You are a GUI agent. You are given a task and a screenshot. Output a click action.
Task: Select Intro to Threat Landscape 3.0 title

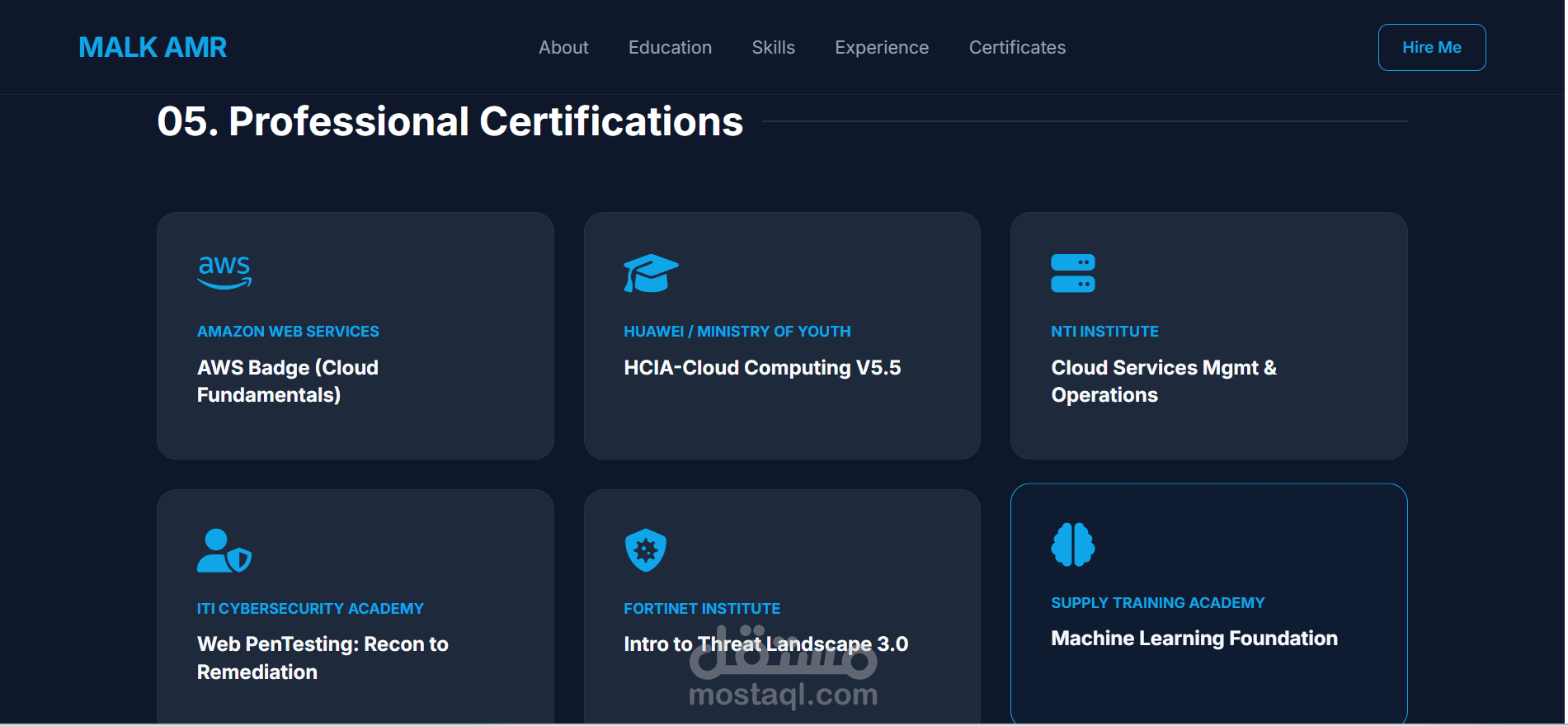coord(766,644)
